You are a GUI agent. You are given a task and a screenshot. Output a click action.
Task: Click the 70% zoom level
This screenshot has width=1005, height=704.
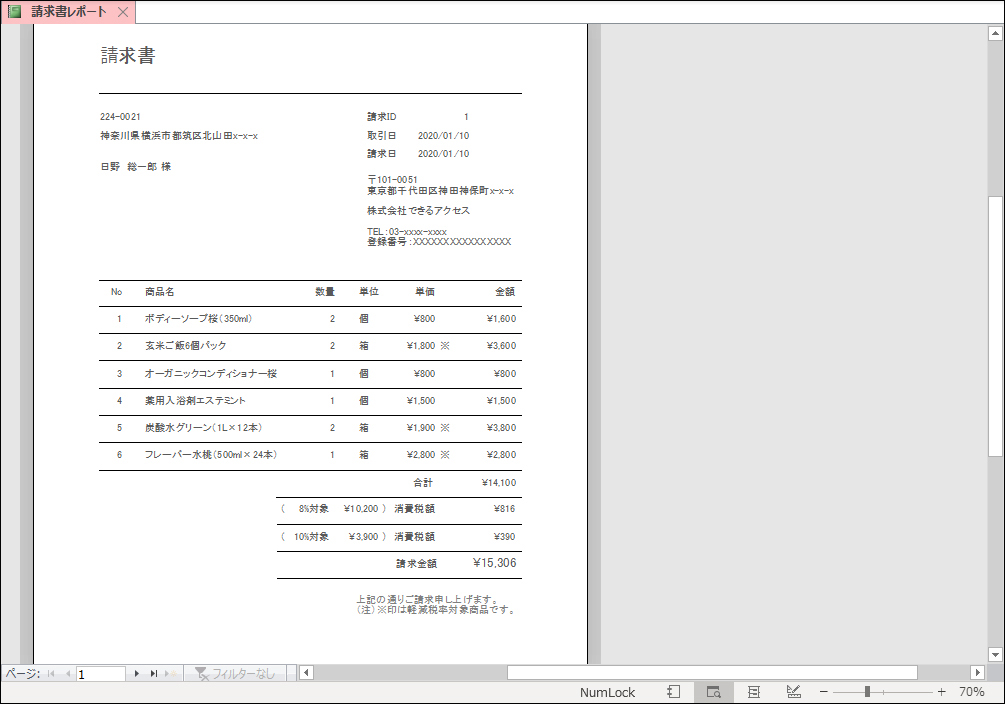972,692
